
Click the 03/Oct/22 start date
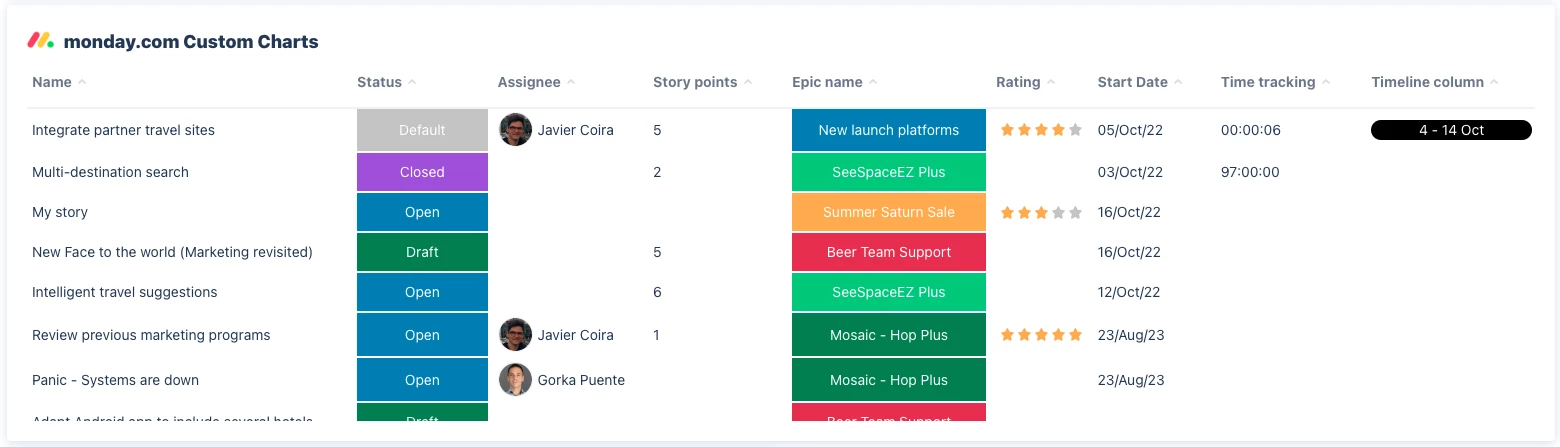click(x=1130, y=172)
